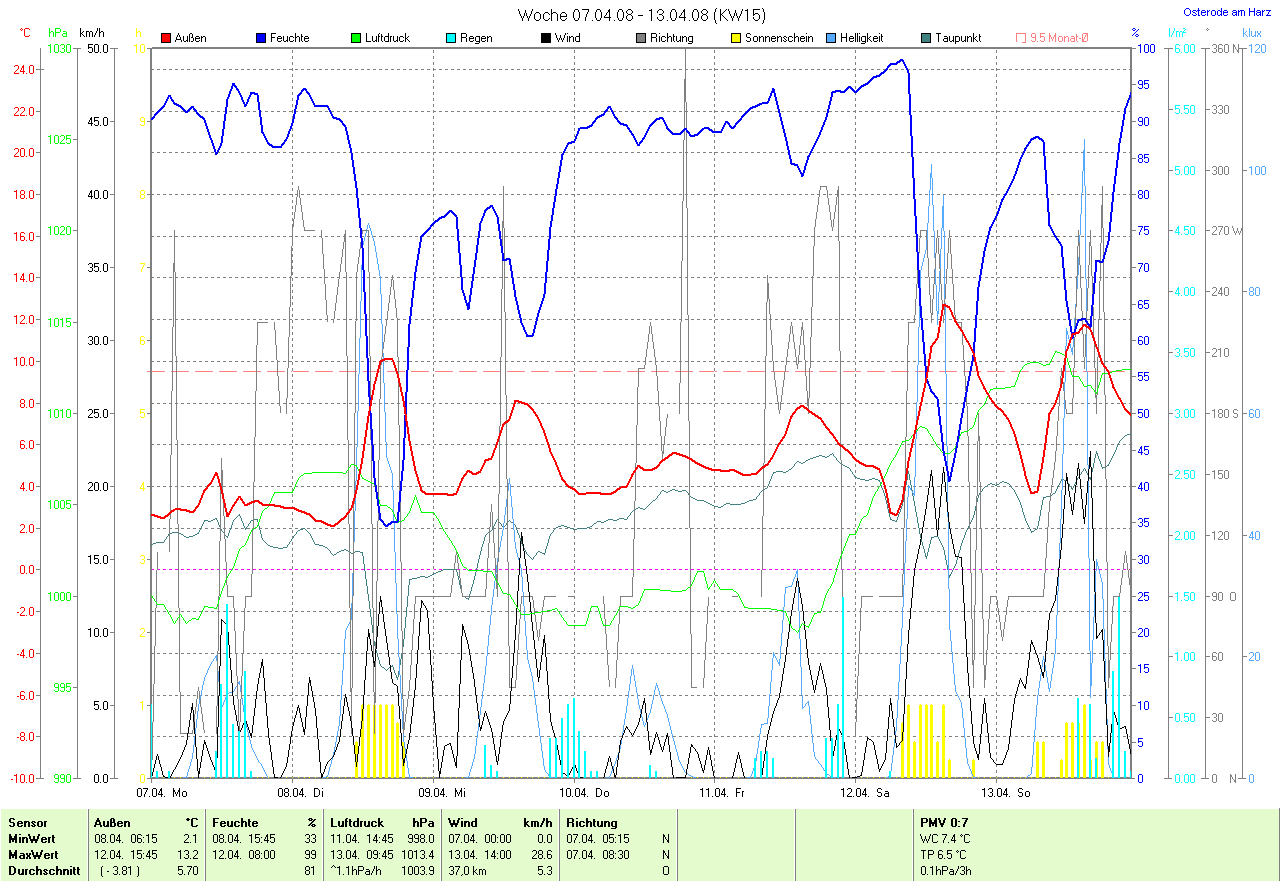
Task: Click the Luftdruck hPa column header
Action: [382, 823]
